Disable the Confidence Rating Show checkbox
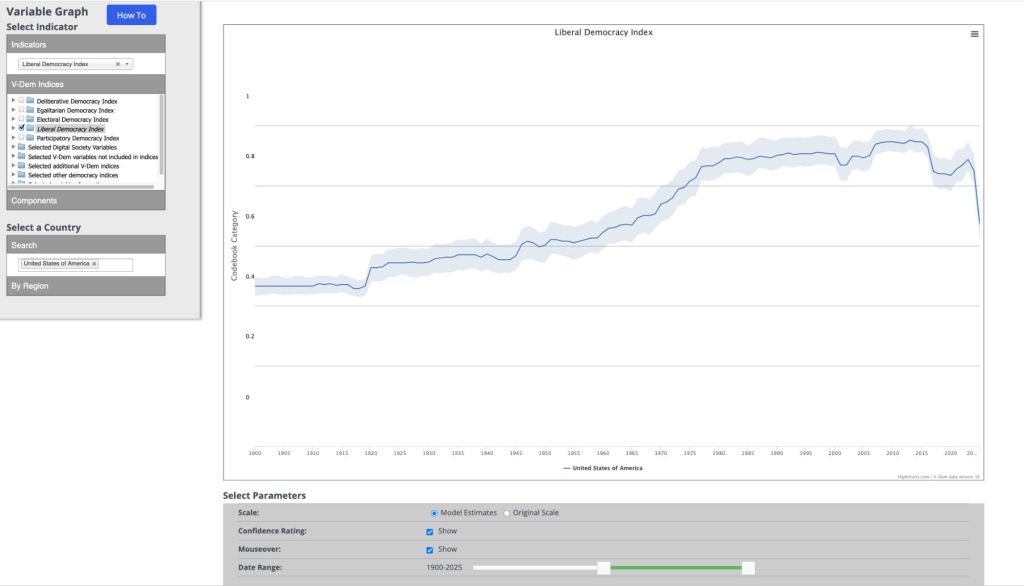Image resolution: width=1024 pixels, height=586 pixels. coord(430,531)
